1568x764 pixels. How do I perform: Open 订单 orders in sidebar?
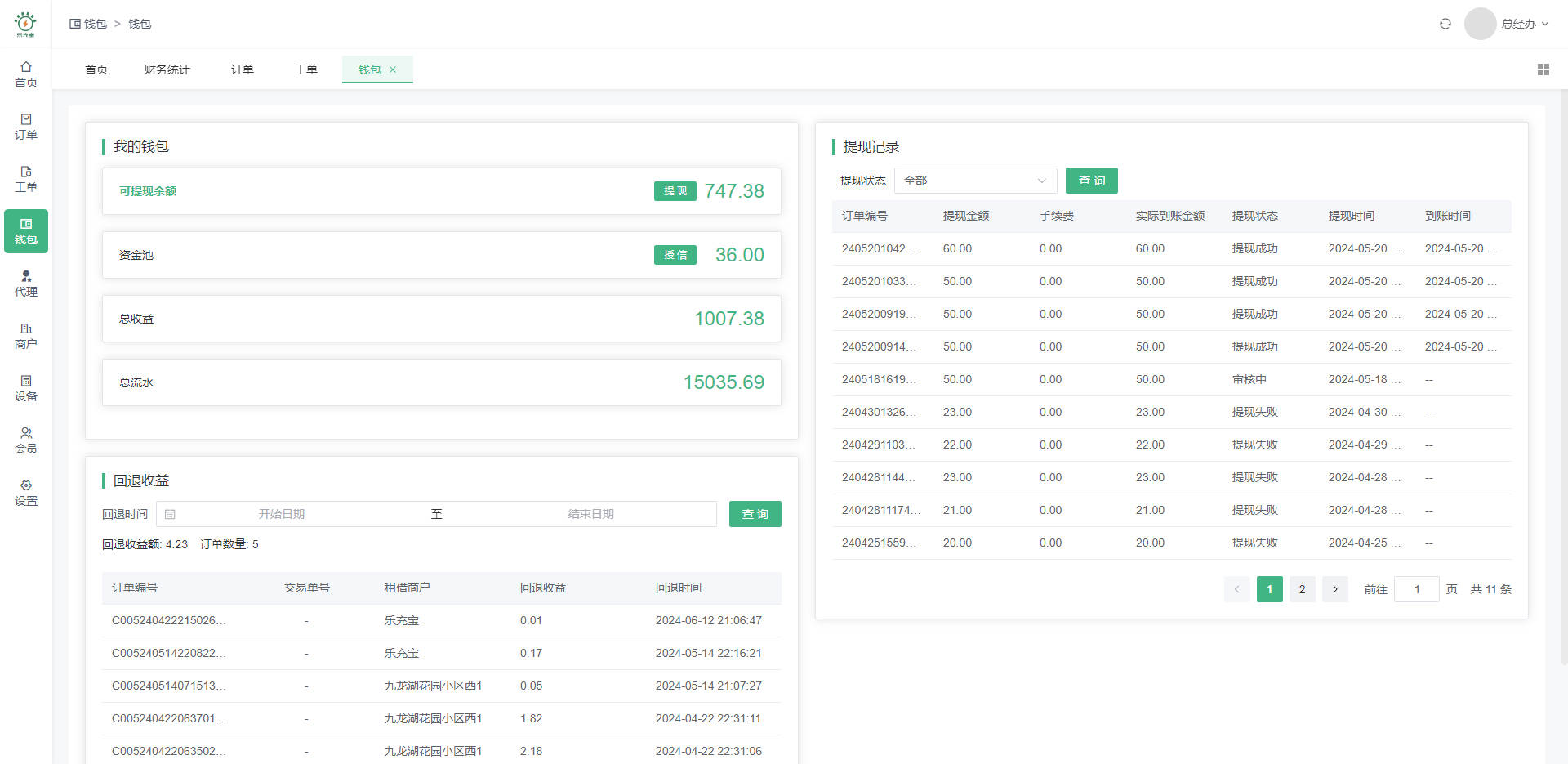click(26, 127)
